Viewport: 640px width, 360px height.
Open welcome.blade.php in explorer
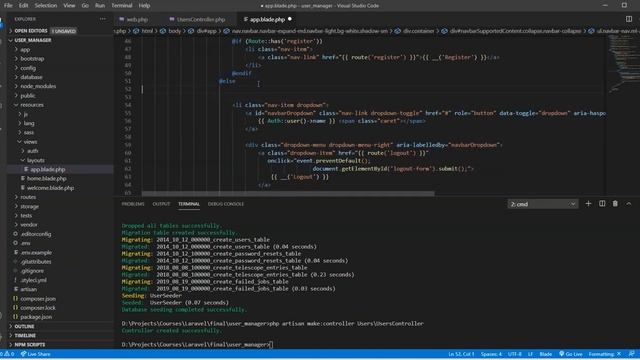click(x=50, y=188)
